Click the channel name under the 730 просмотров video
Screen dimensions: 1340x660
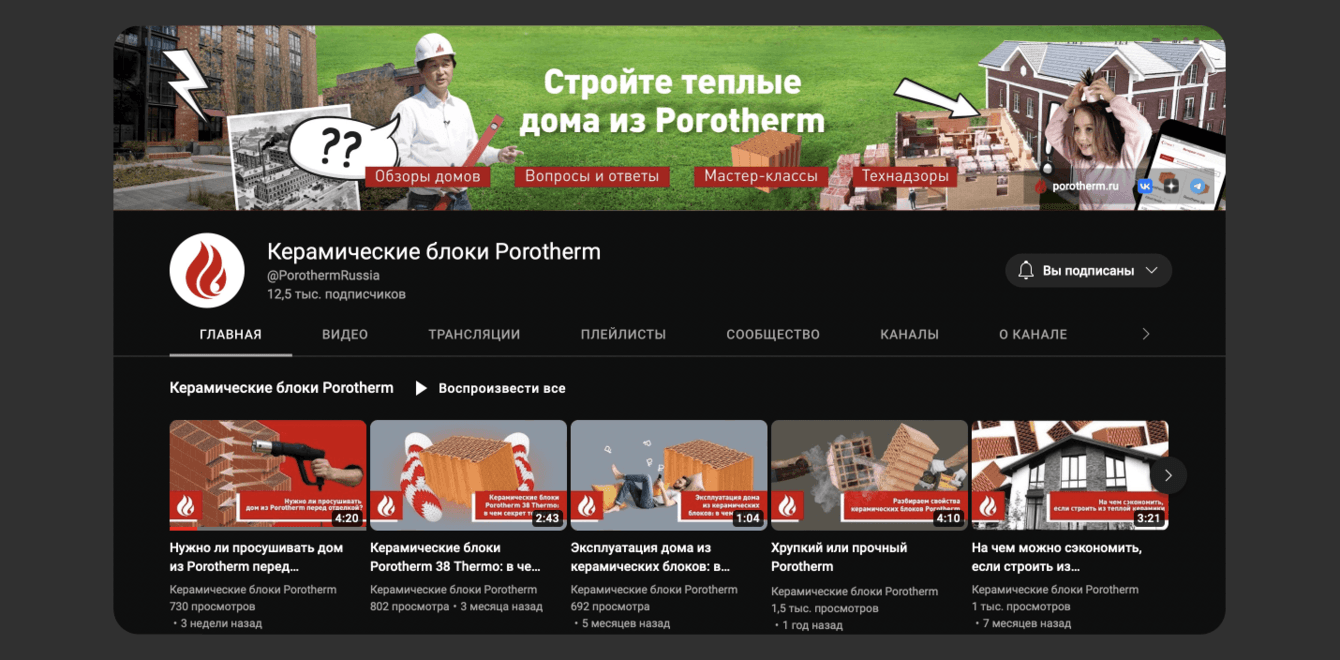(x=253, y=590)
